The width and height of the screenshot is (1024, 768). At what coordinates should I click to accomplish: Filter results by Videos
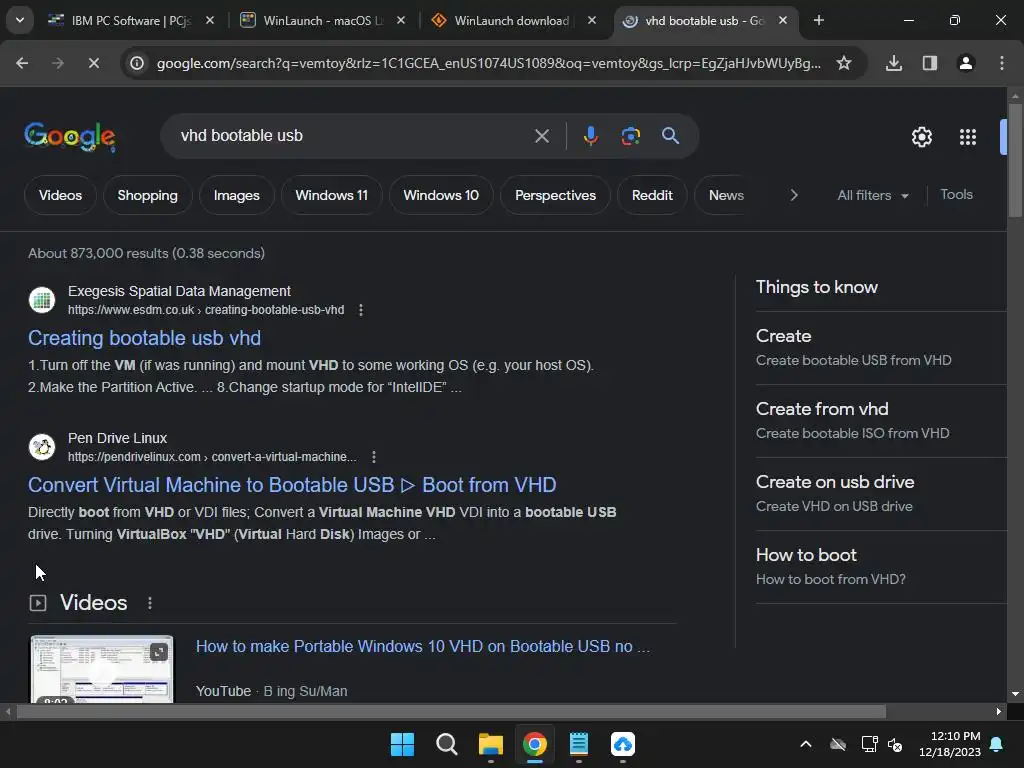[x=60, y=195]
